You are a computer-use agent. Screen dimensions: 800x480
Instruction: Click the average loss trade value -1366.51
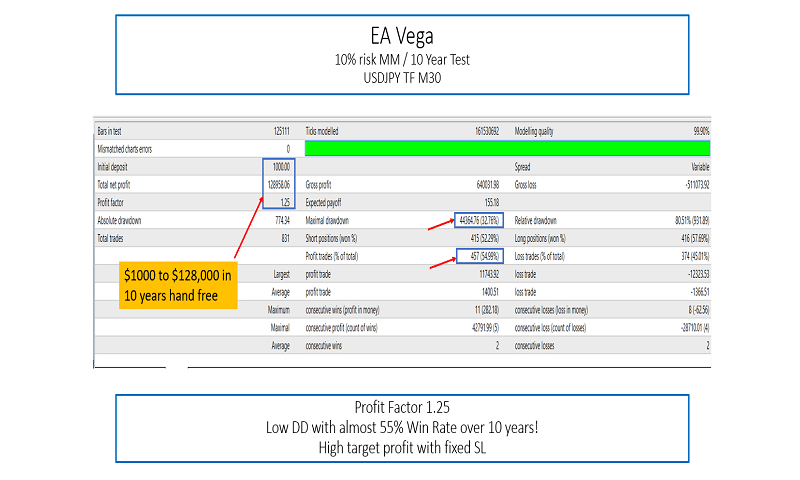point(699,292)
